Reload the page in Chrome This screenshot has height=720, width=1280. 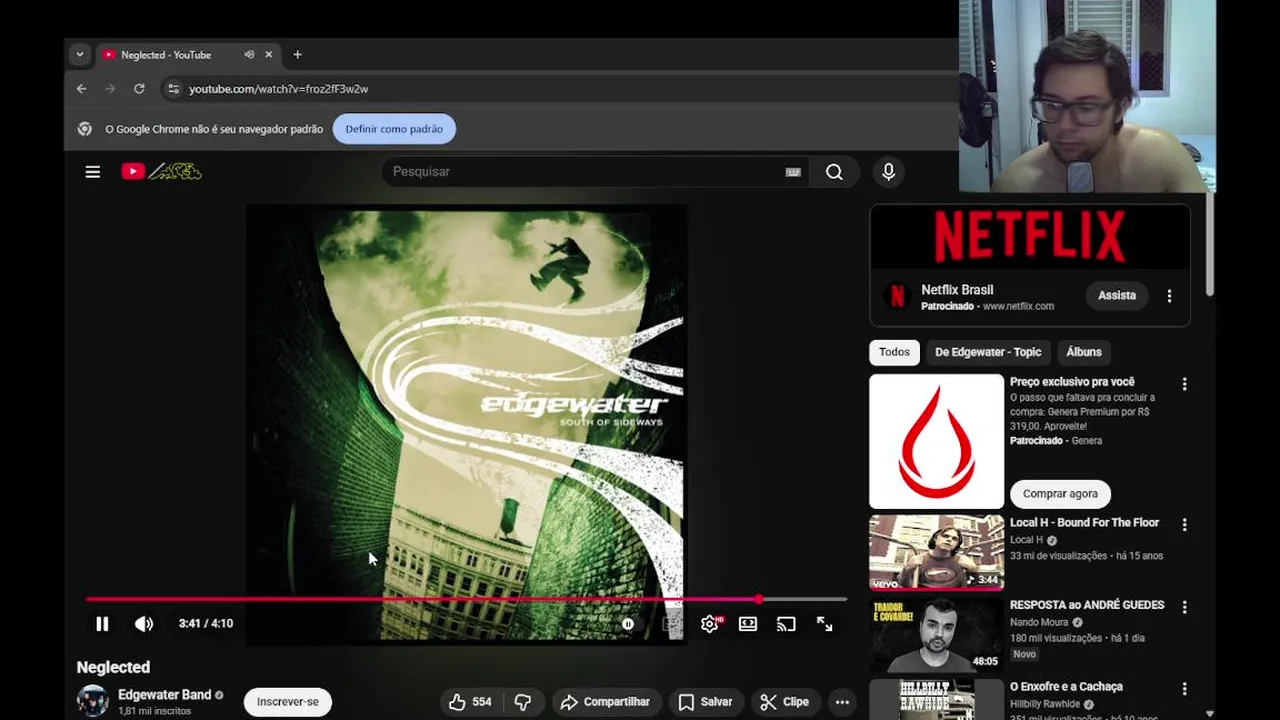139,89
